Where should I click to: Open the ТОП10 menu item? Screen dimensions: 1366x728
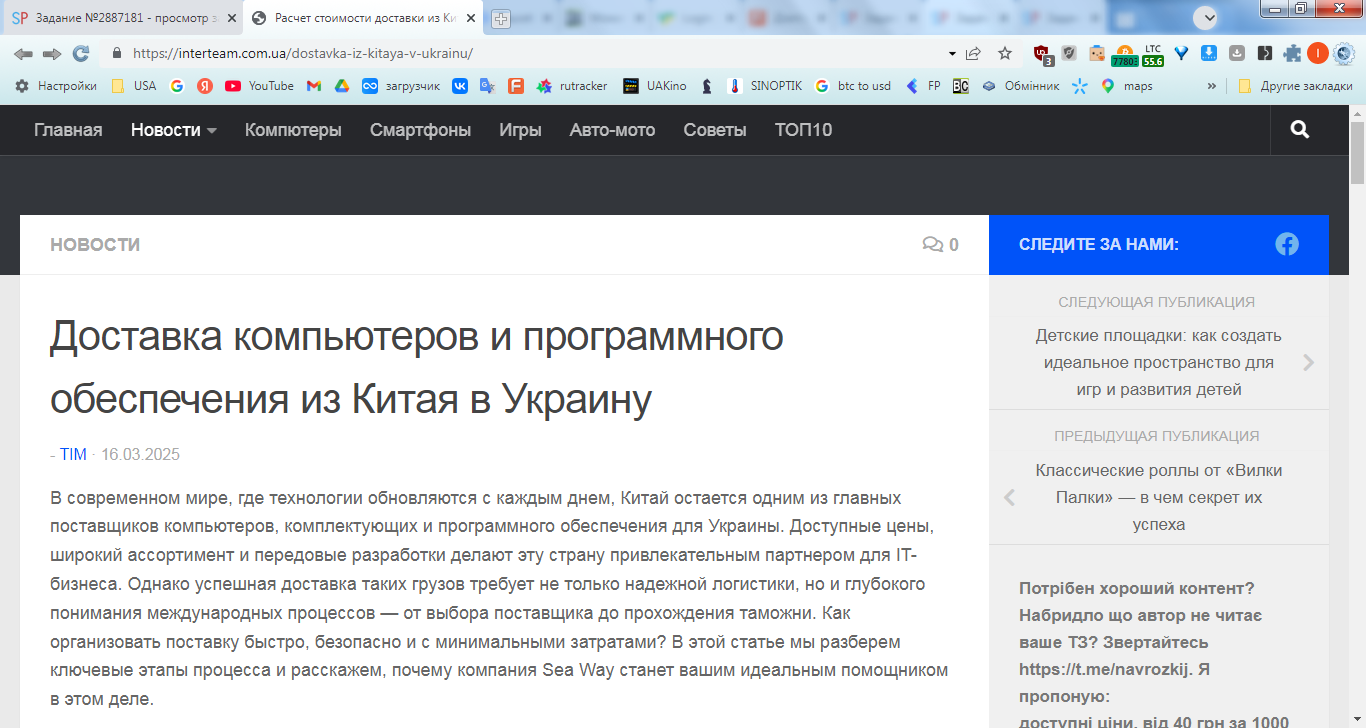coord(804,130)
